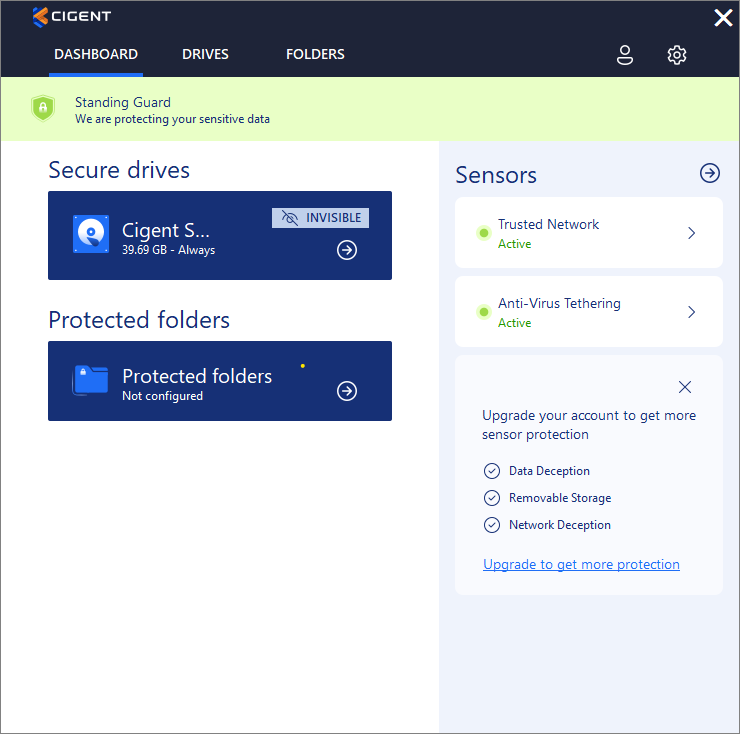Open Protected folders circled arrow

[x=347, y=391]
